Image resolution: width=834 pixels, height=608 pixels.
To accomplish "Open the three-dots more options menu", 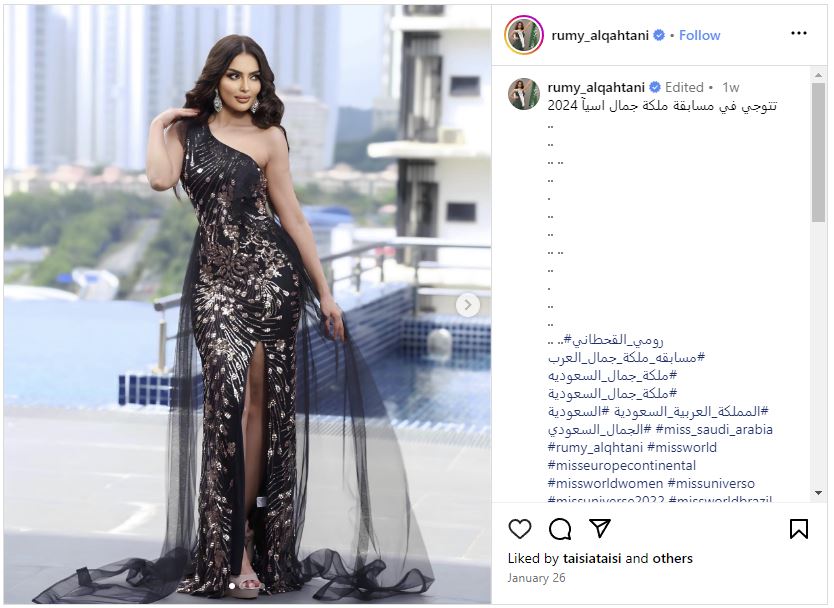I will click(x=798, y=34).
